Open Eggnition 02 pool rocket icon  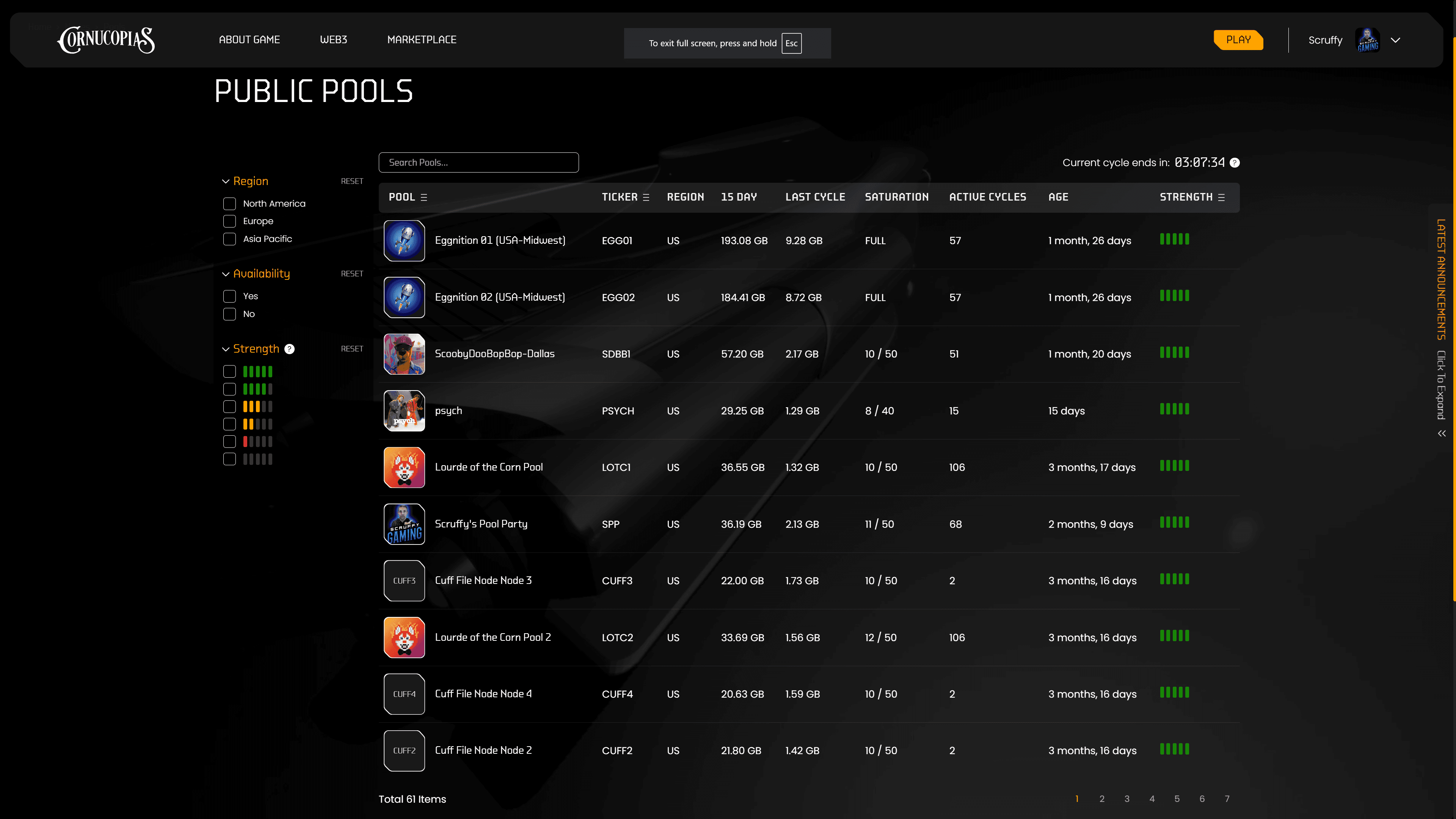click(404, 297)
